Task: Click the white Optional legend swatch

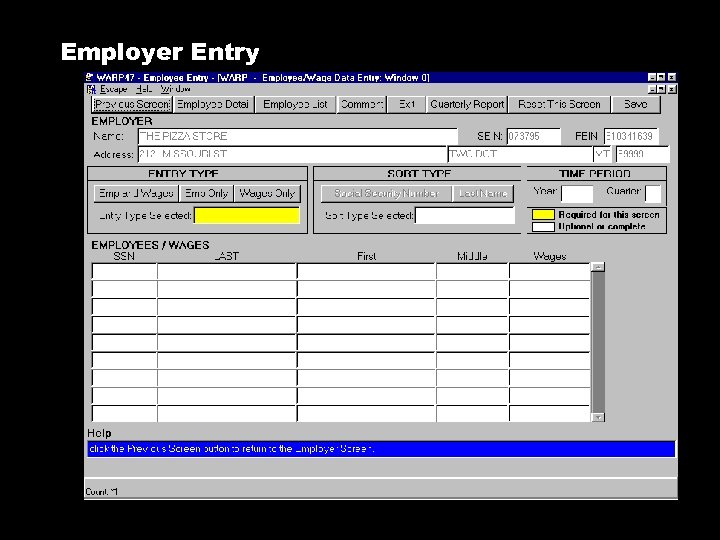Action: (543, 226)
